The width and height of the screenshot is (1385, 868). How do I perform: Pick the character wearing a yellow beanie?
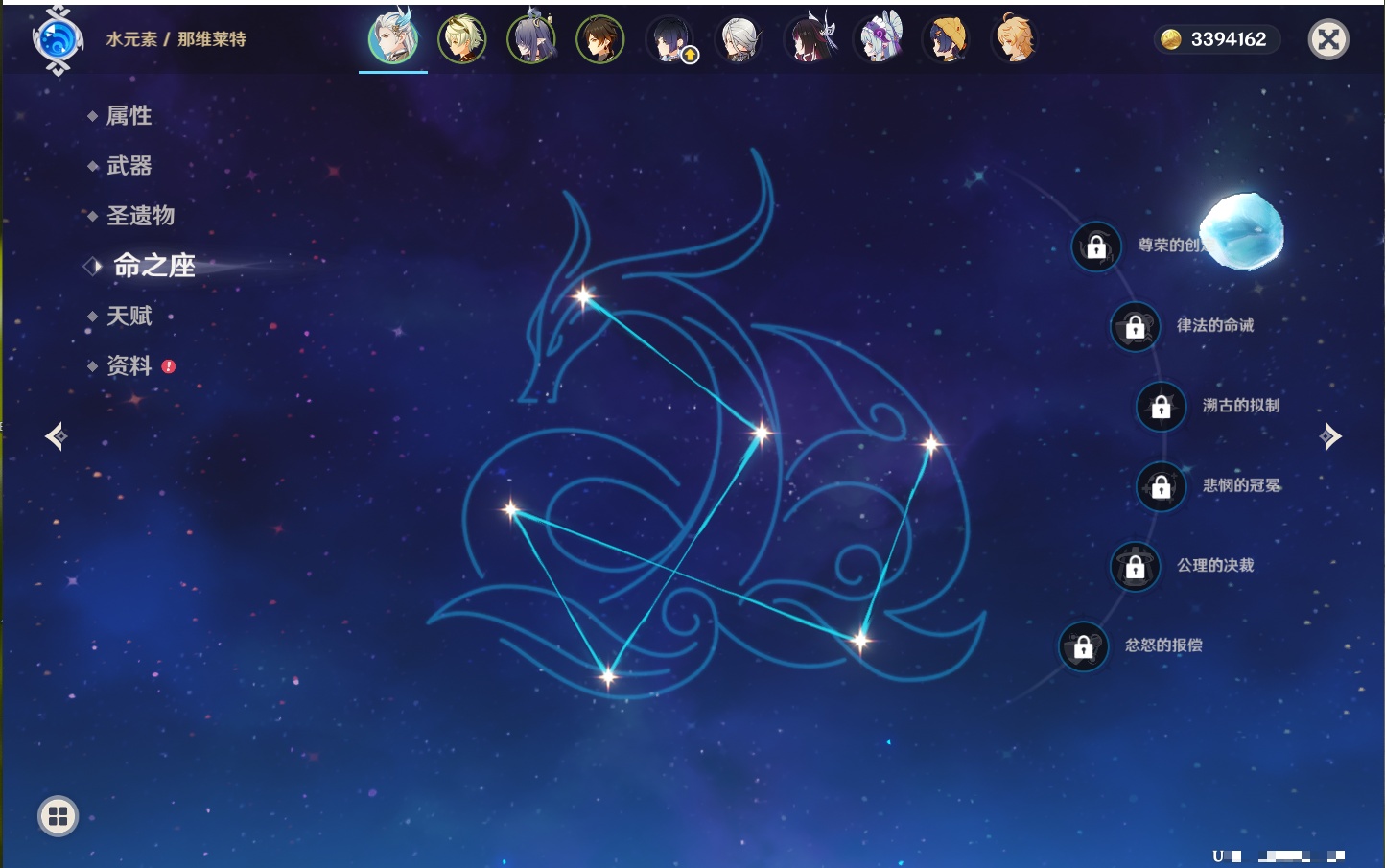[x=946, y=39]
